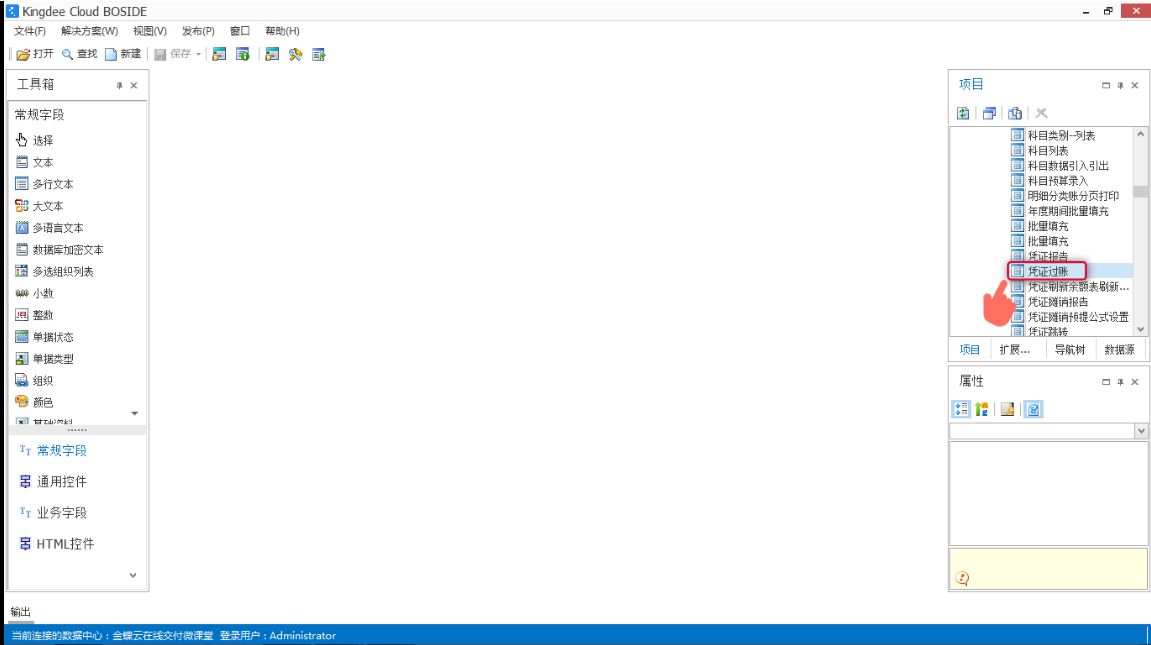Select the 颜色 color field in toolbox
Image resolution: width=1151 pixels, height=645 pixels.
42,402
